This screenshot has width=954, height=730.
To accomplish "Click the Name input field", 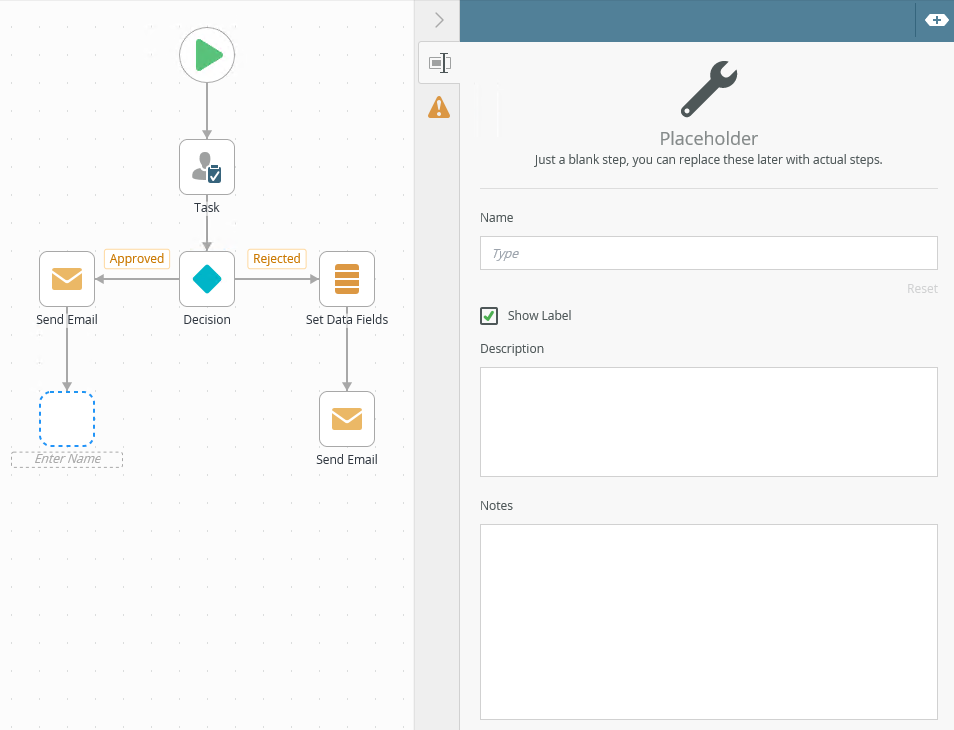I will tap(708, 254).
